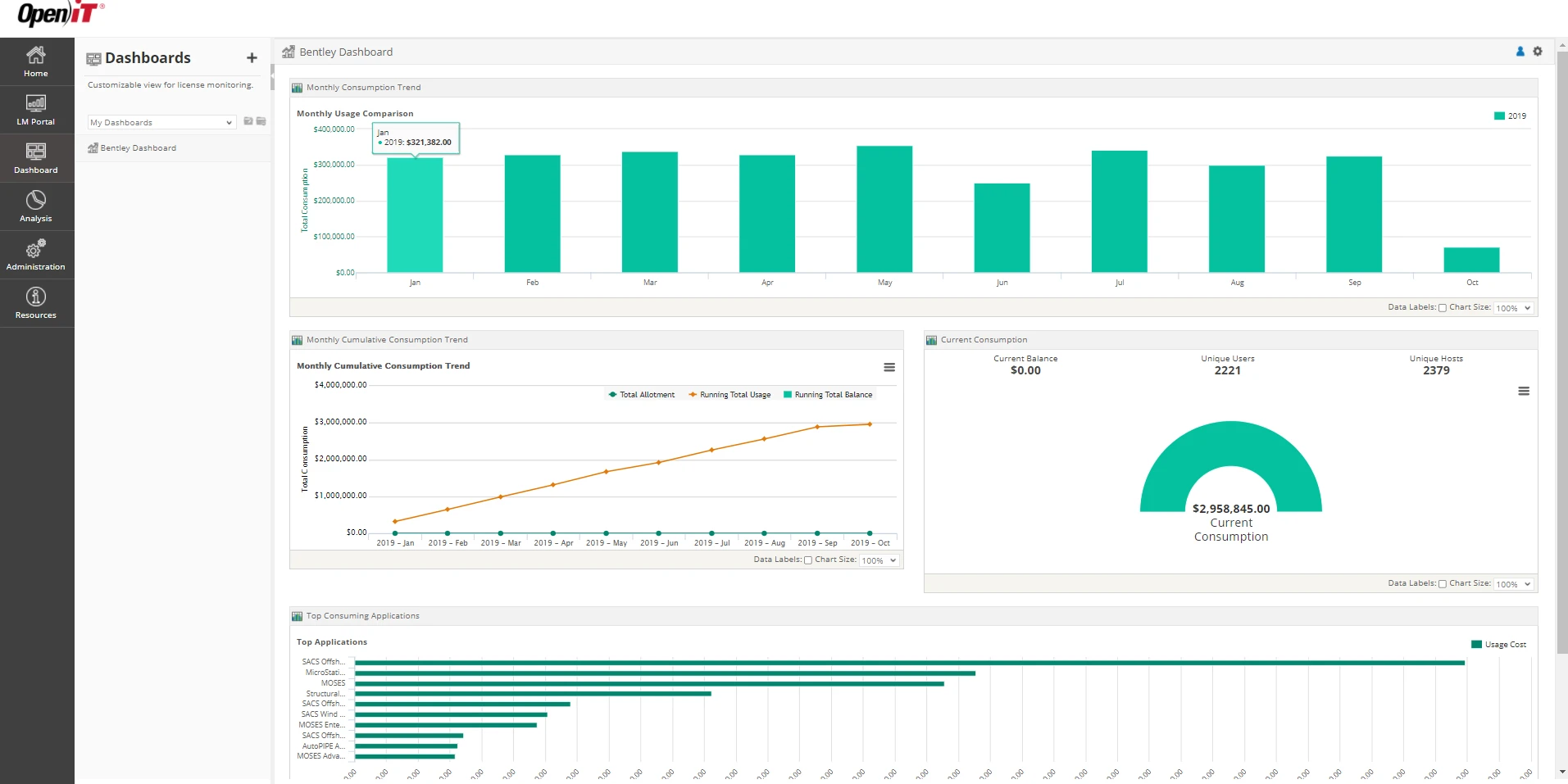This screenshot has height=784, width=1568.
Task: Collapse the Dashboards side panel arrow
Action: coord(272,77)
